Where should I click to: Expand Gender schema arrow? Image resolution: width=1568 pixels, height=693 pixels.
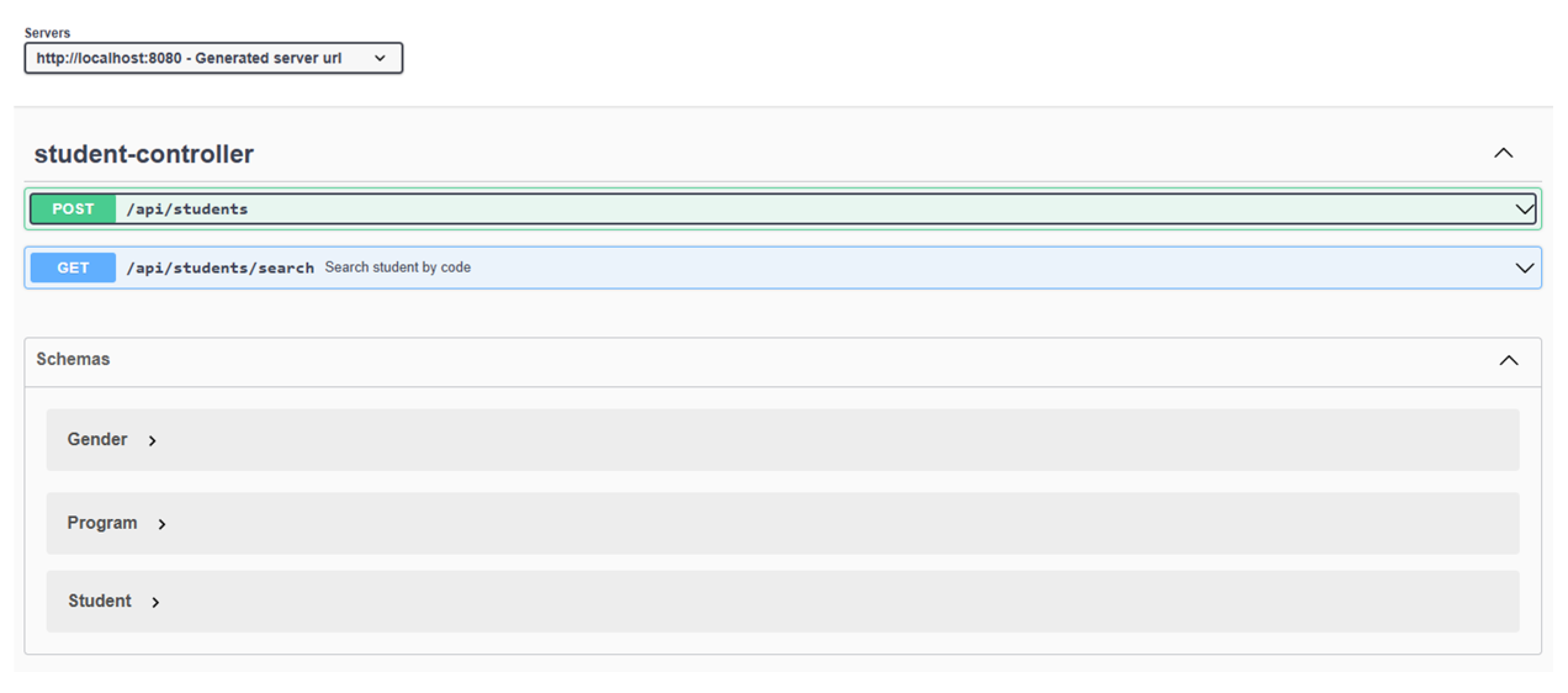point(152,441)
